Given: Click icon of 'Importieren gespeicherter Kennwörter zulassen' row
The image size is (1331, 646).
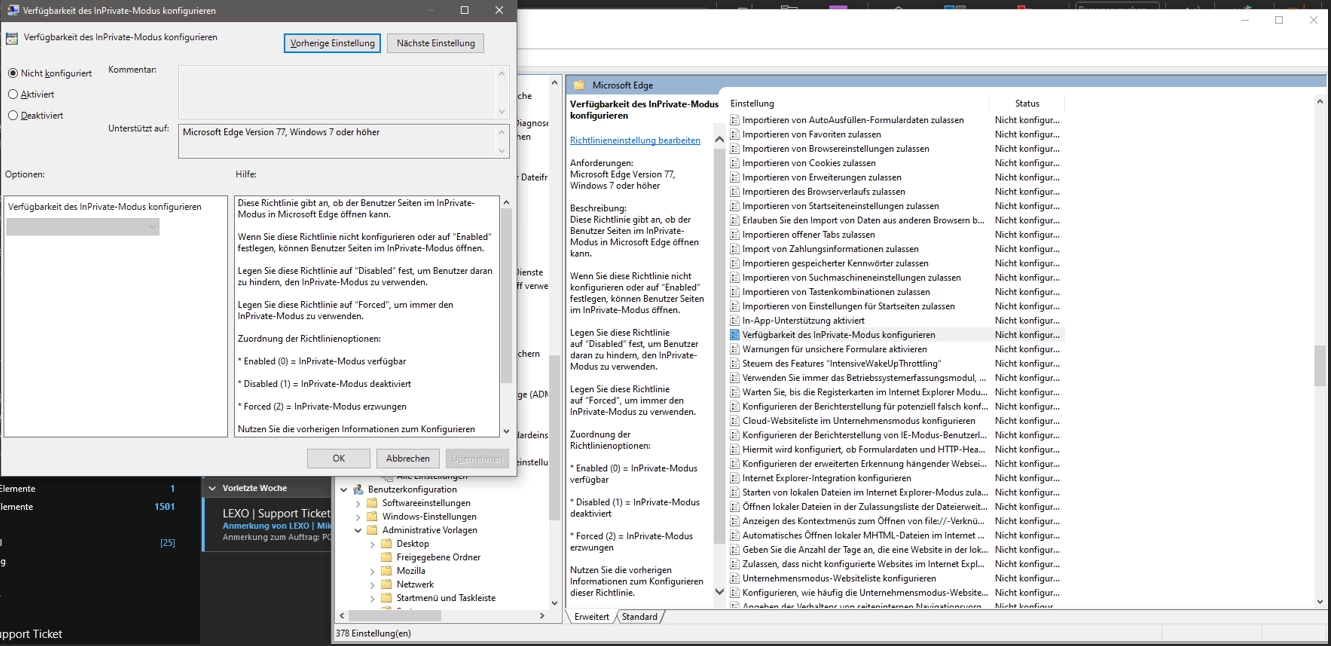Looking at the screenshot, I should (x=735, y=263).
